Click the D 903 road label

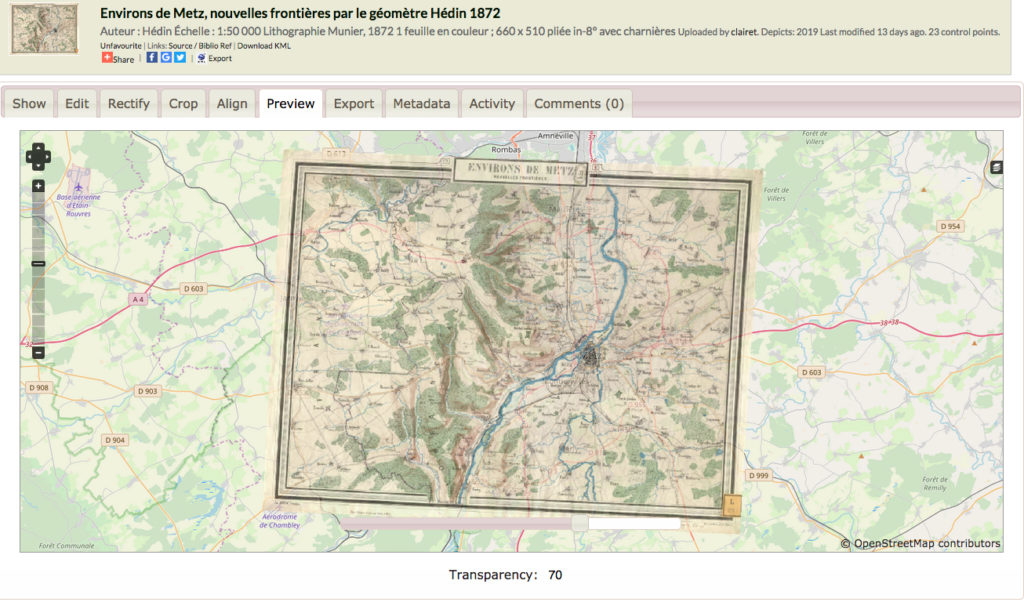(147, 391)
